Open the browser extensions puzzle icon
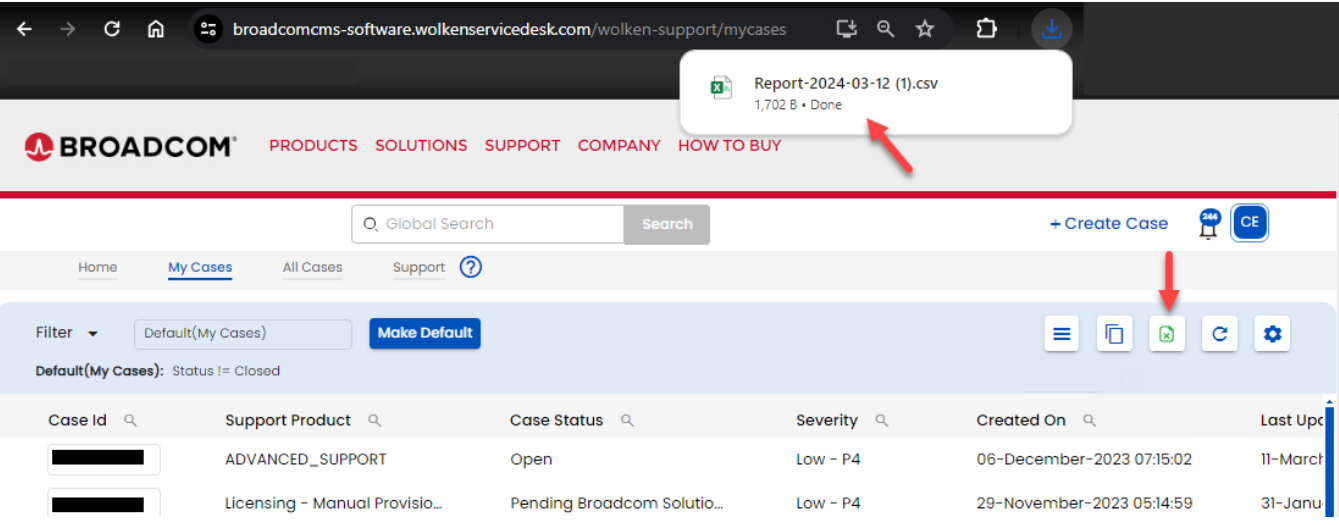 pyautogui.click(x=986, y=29)
